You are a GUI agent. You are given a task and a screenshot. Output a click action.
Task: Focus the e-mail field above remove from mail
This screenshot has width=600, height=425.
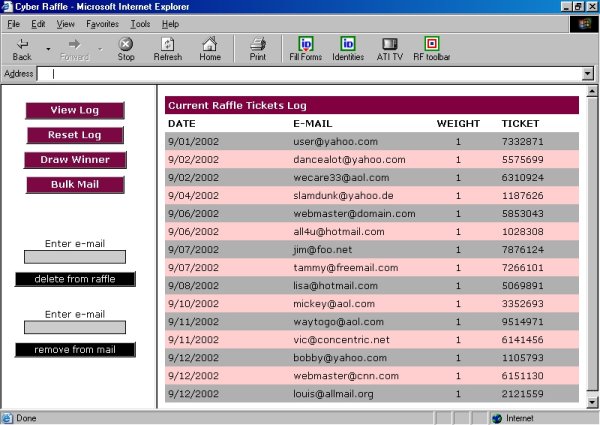click(x=75, y=327)
